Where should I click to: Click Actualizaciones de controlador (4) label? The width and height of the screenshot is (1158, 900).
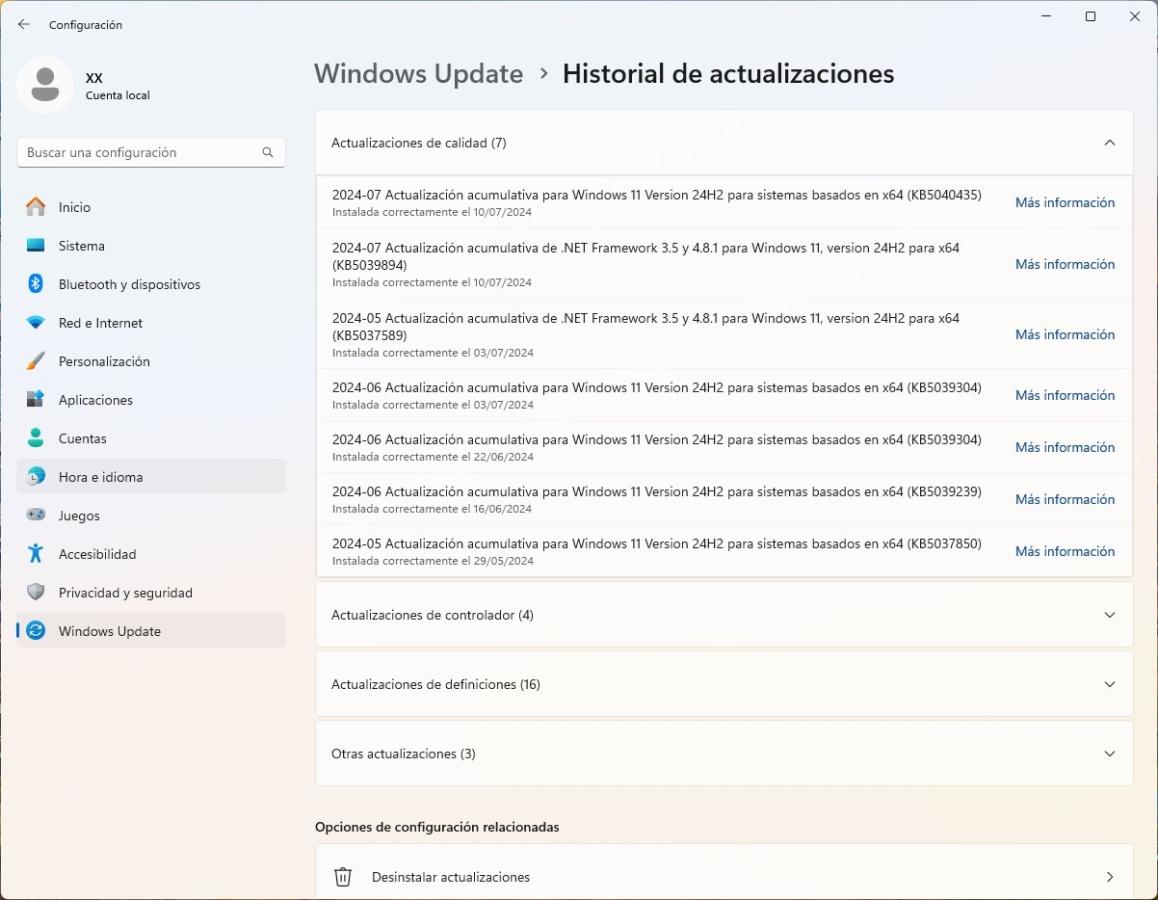coord(432,615)
